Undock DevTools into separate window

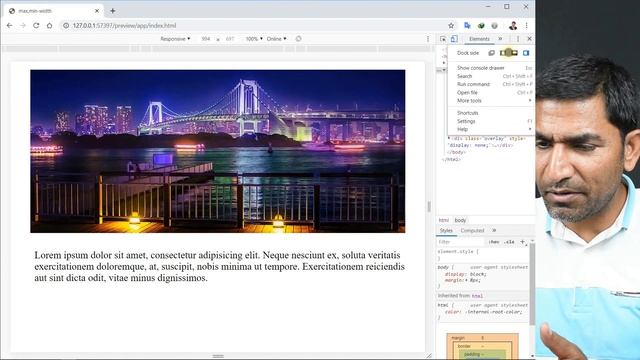coord(491,53)
